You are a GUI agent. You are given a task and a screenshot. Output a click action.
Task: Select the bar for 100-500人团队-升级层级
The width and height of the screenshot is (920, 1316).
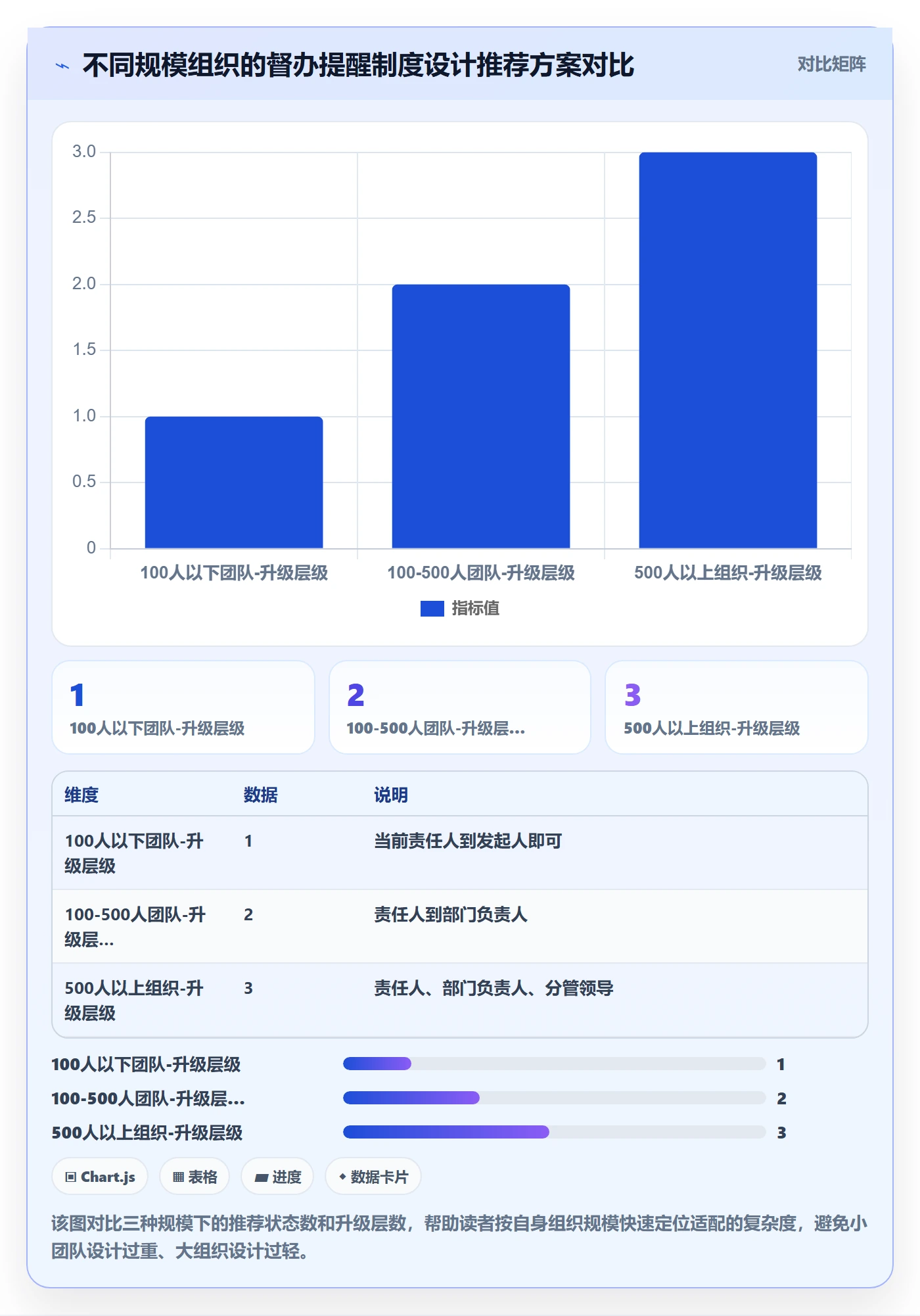pyautogui.click(x=481, y=416)
